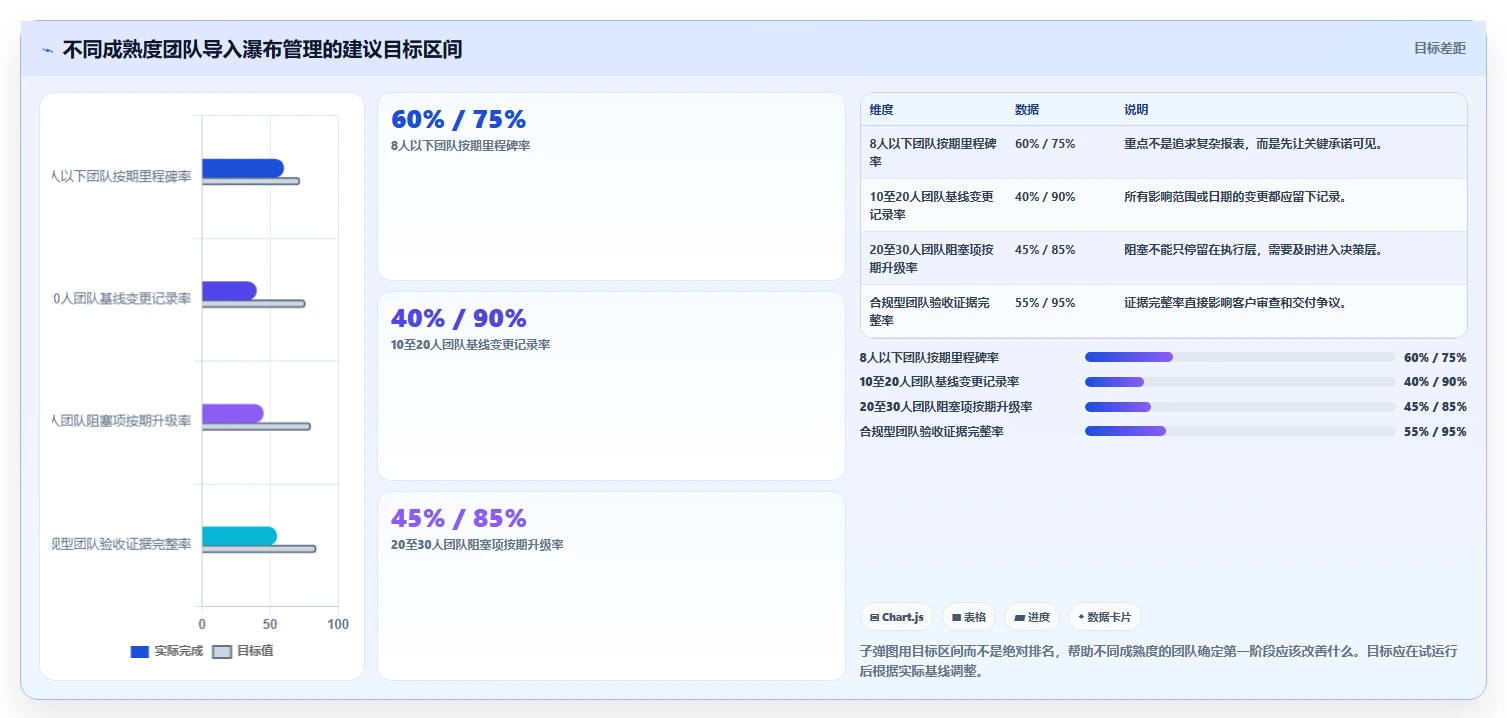Click the 目标差距 label in header

point(1439,48)
